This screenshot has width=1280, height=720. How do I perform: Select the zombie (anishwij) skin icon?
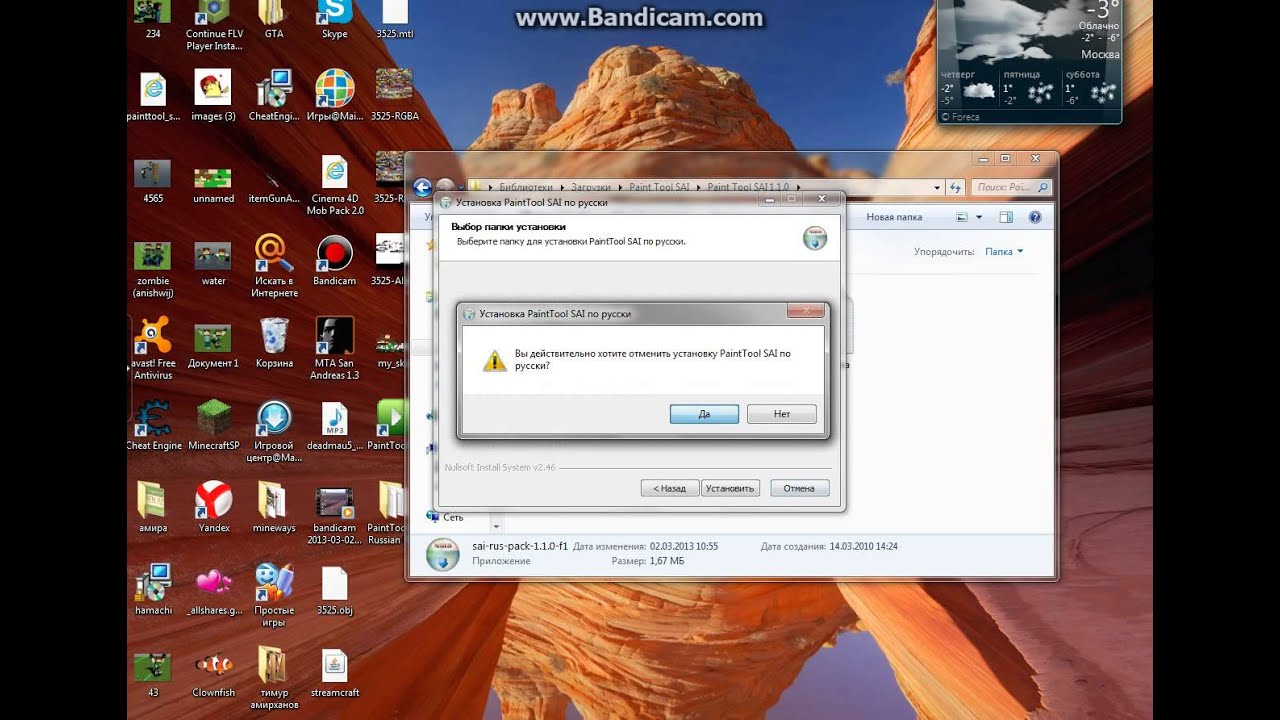point(153,267)
